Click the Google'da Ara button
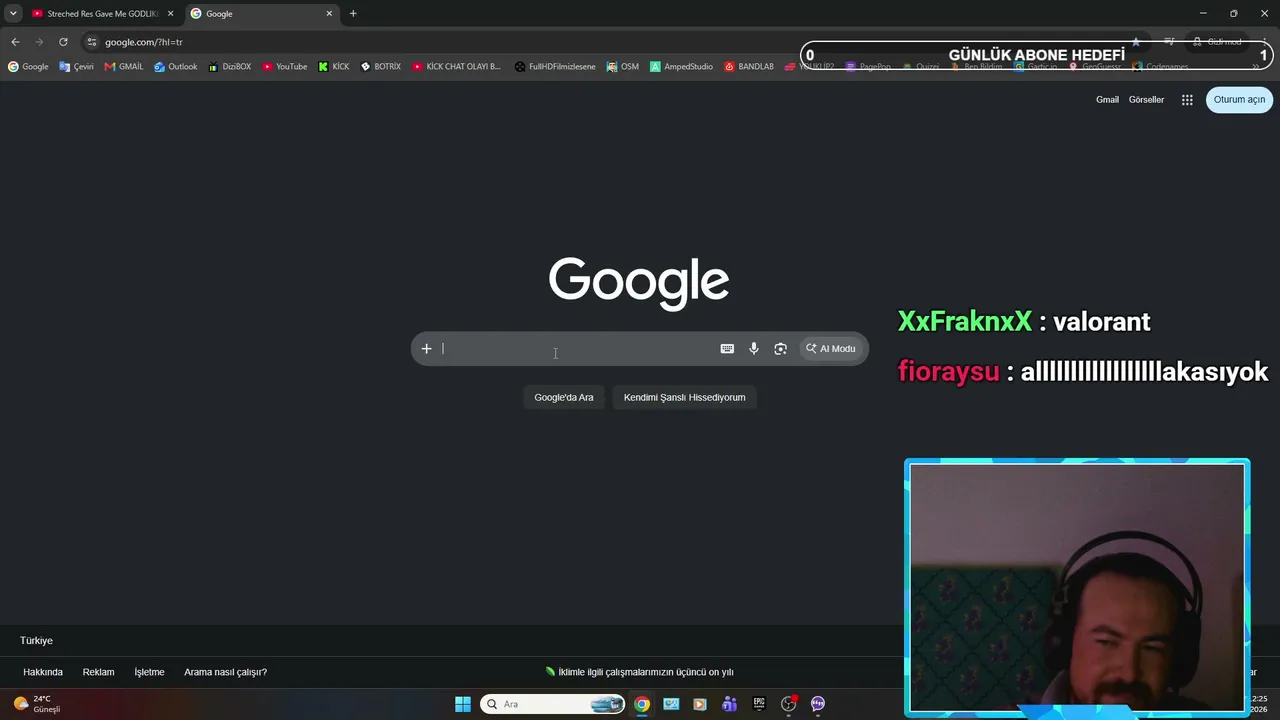Screen dimensions: 1280x720 564,397
